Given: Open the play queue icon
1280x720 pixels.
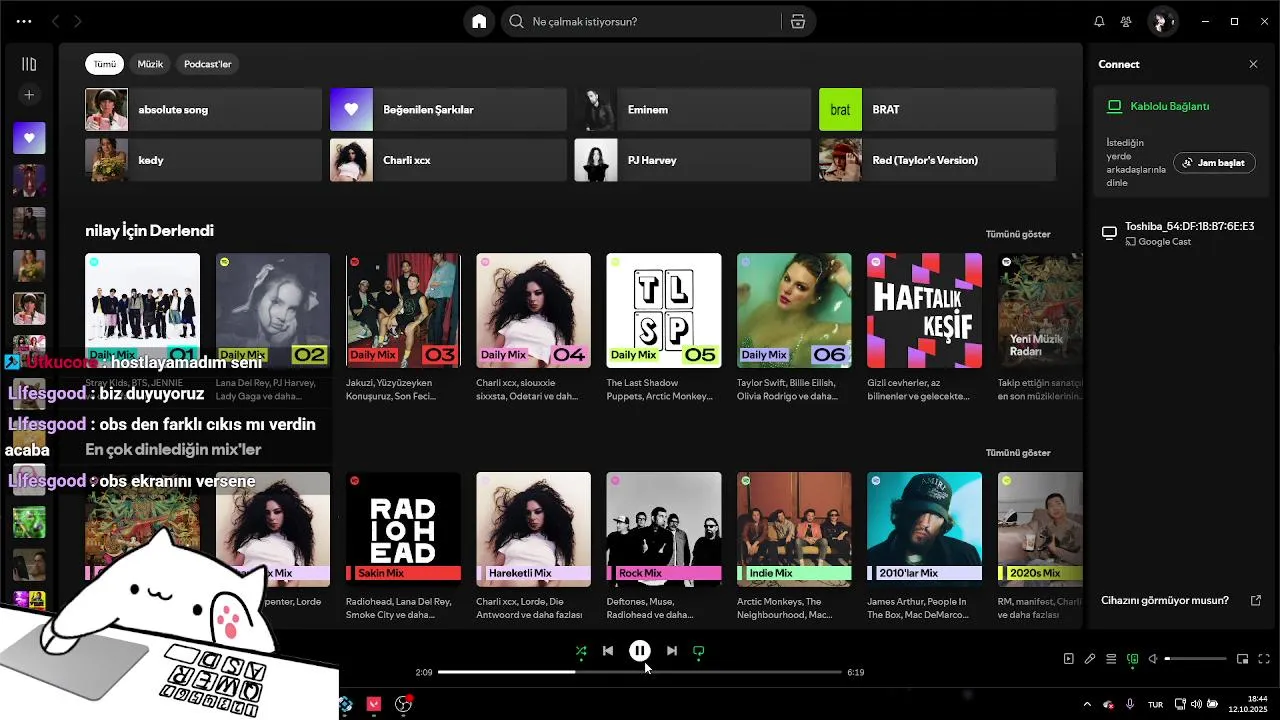Looking at the screenshot, I should (x=1111, y=659).
